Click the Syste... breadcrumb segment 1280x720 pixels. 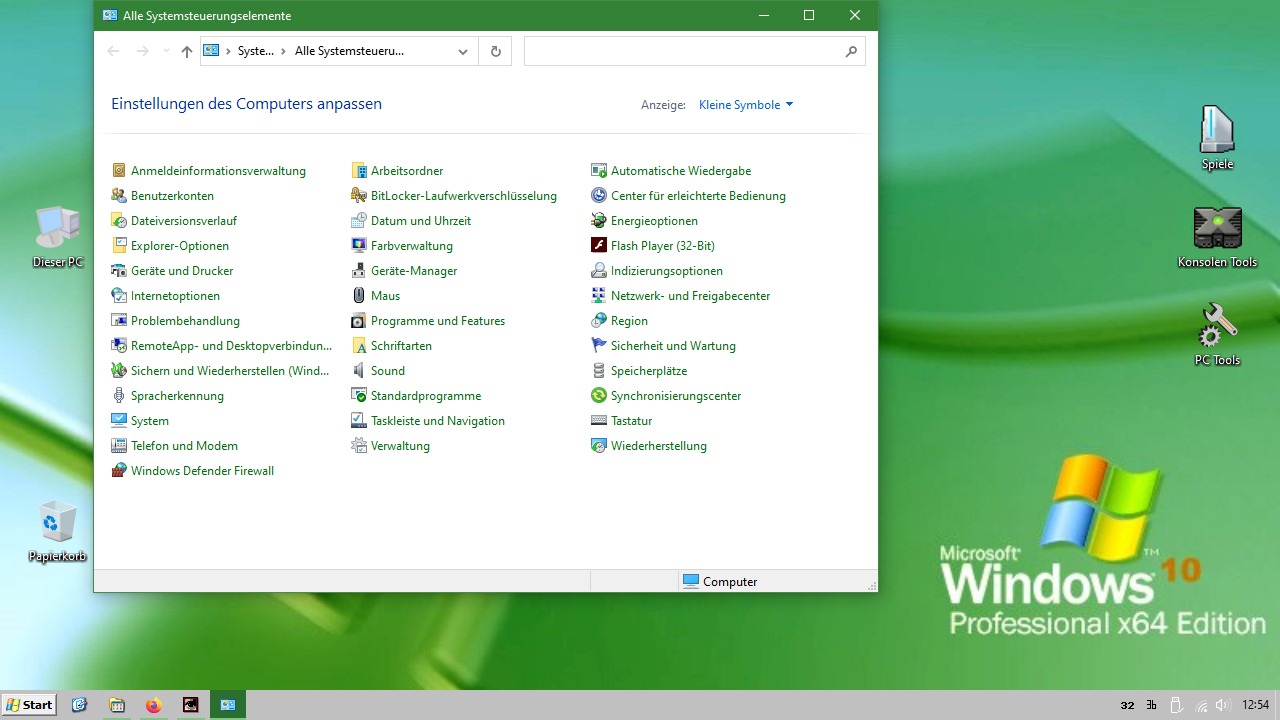[256, 52]
